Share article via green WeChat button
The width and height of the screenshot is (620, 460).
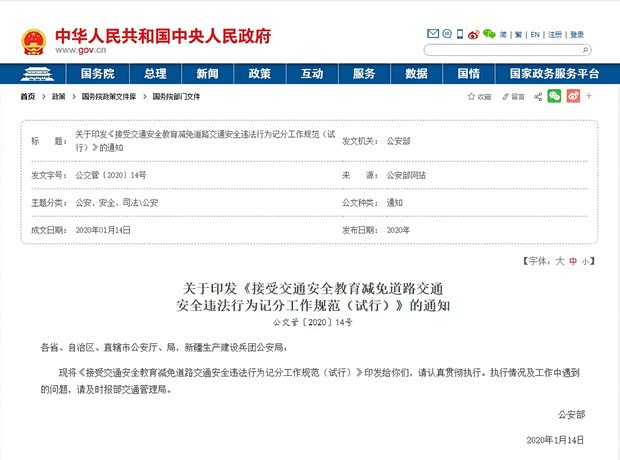click(x=554, y=96)
